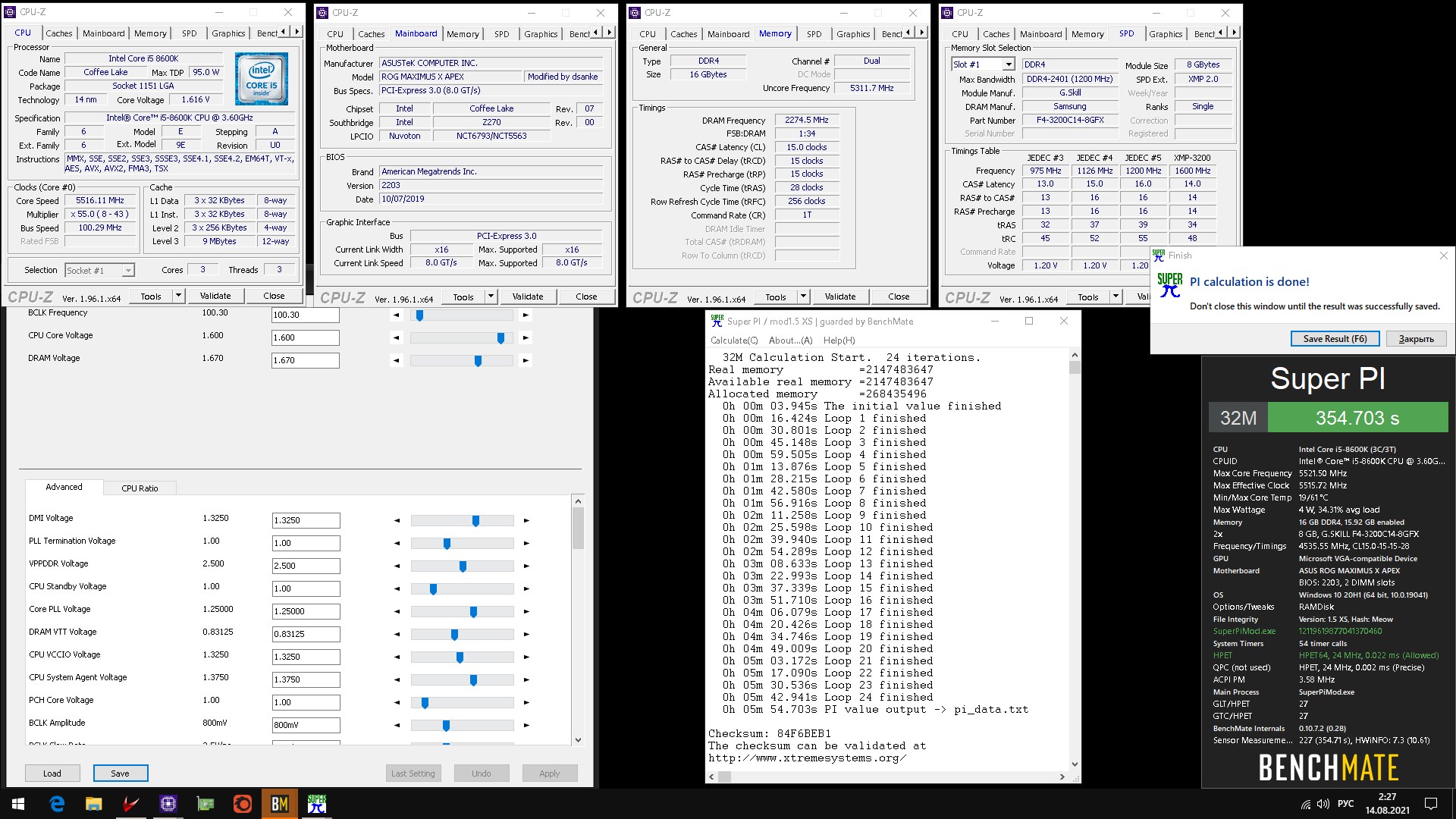
Task: Open the Start menu on the taskbar
Action: point(18,804)
